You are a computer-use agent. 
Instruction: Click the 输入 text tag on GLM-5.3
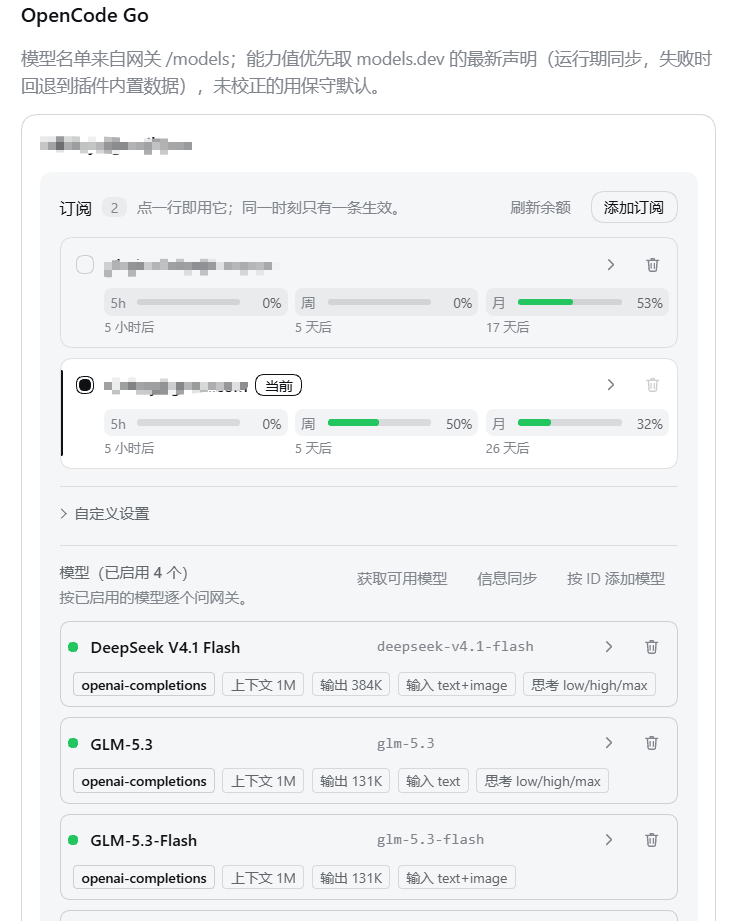[x=433, y=781]
